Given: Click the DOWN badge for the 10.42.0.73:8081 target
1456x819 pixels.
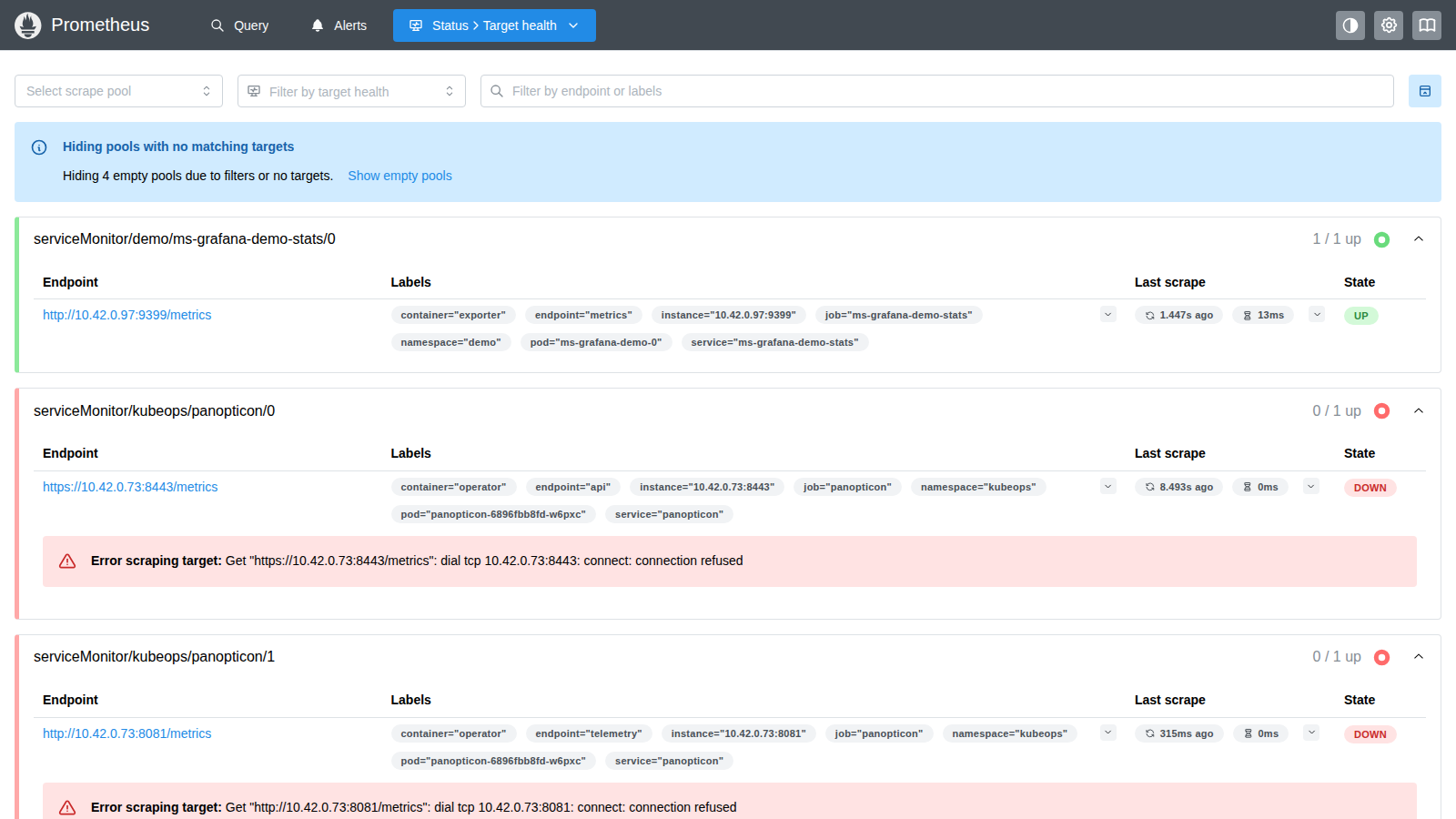Looking at the screenshot, I should point(1370,734).
